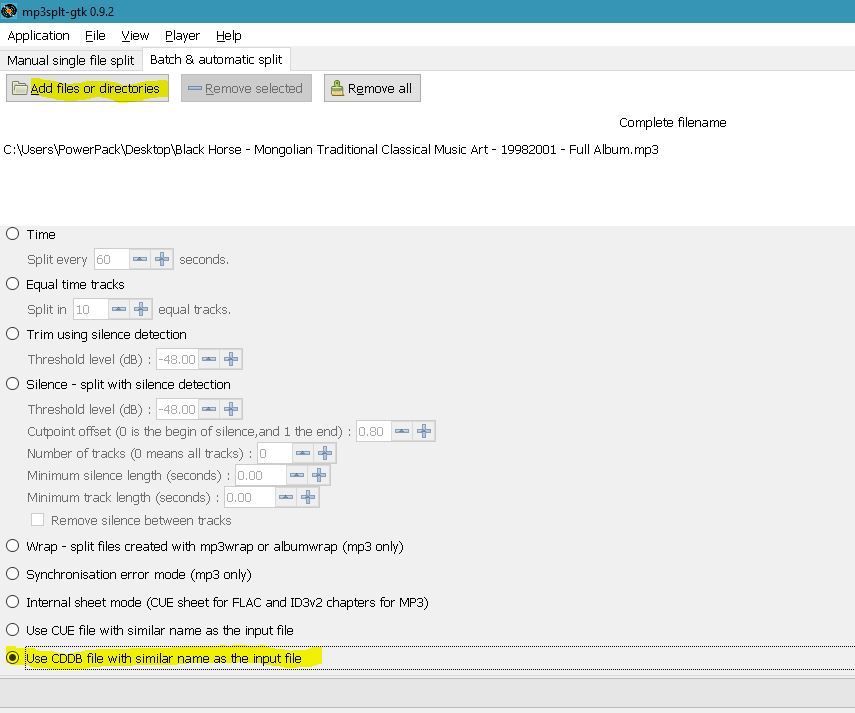Select the Equal time tracks radio button
Screen dimensions: 855x713
click(13, 284)
